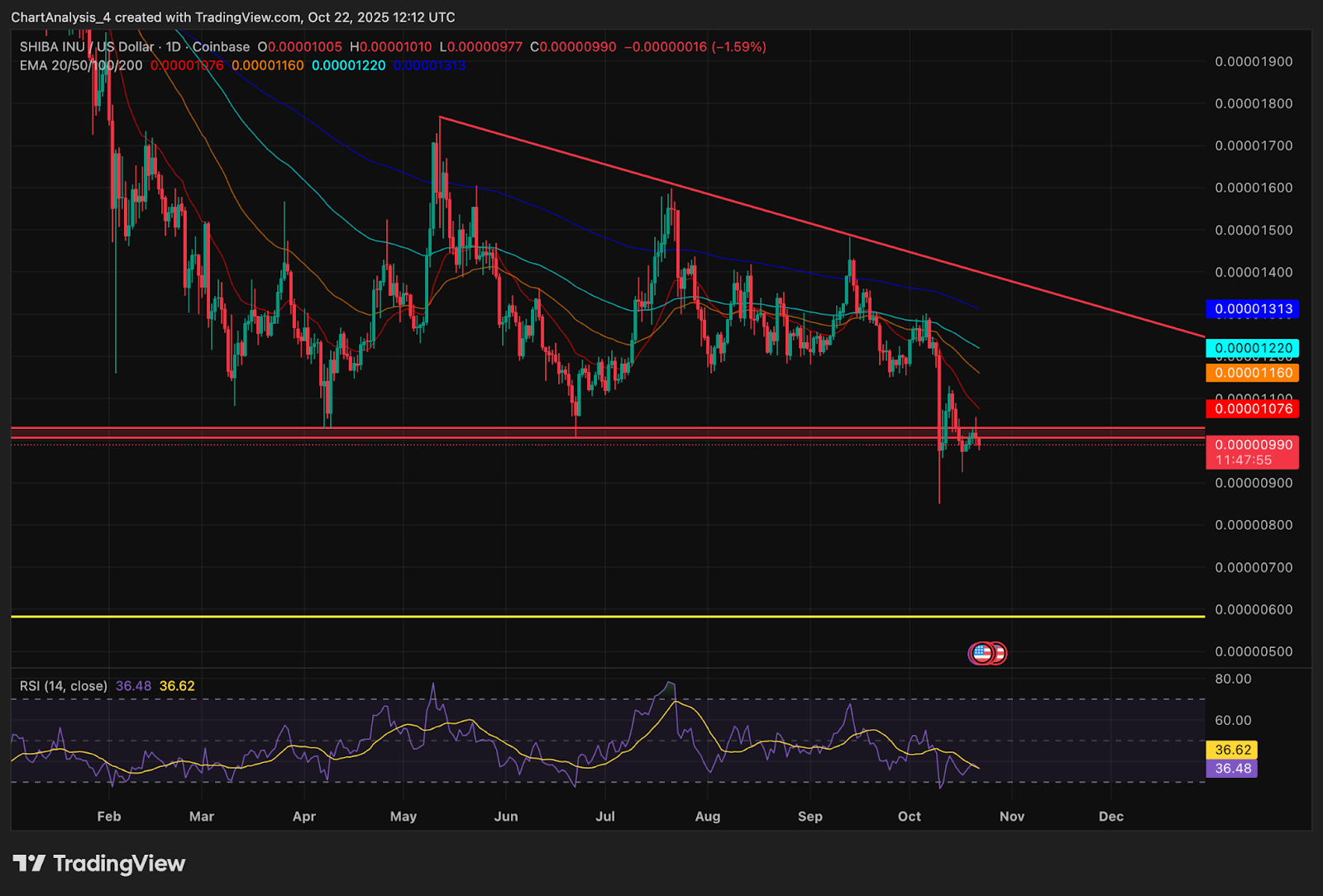Click the SHIBA INU / US Dollar symbol title
1323x896 pixels.
pos(87,47)
